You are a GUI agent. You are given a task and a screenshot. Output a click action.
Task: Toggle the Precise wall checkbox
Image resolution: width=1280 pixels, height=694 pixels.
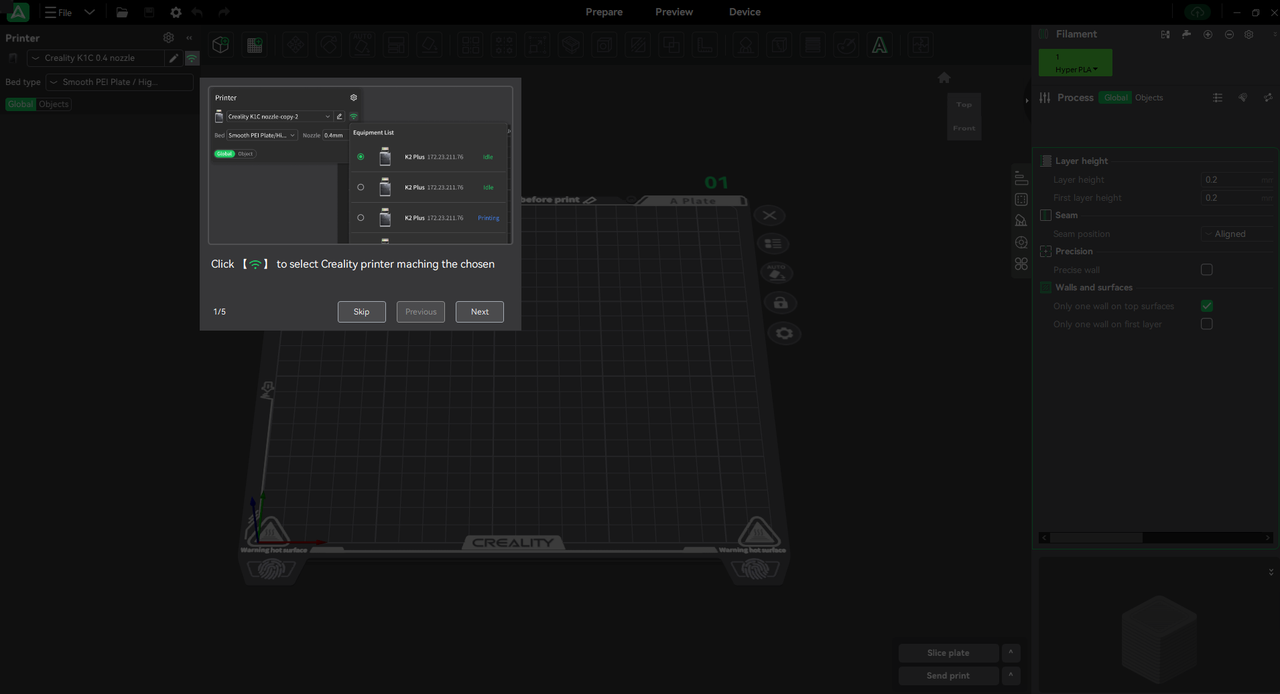point(1207,270)
